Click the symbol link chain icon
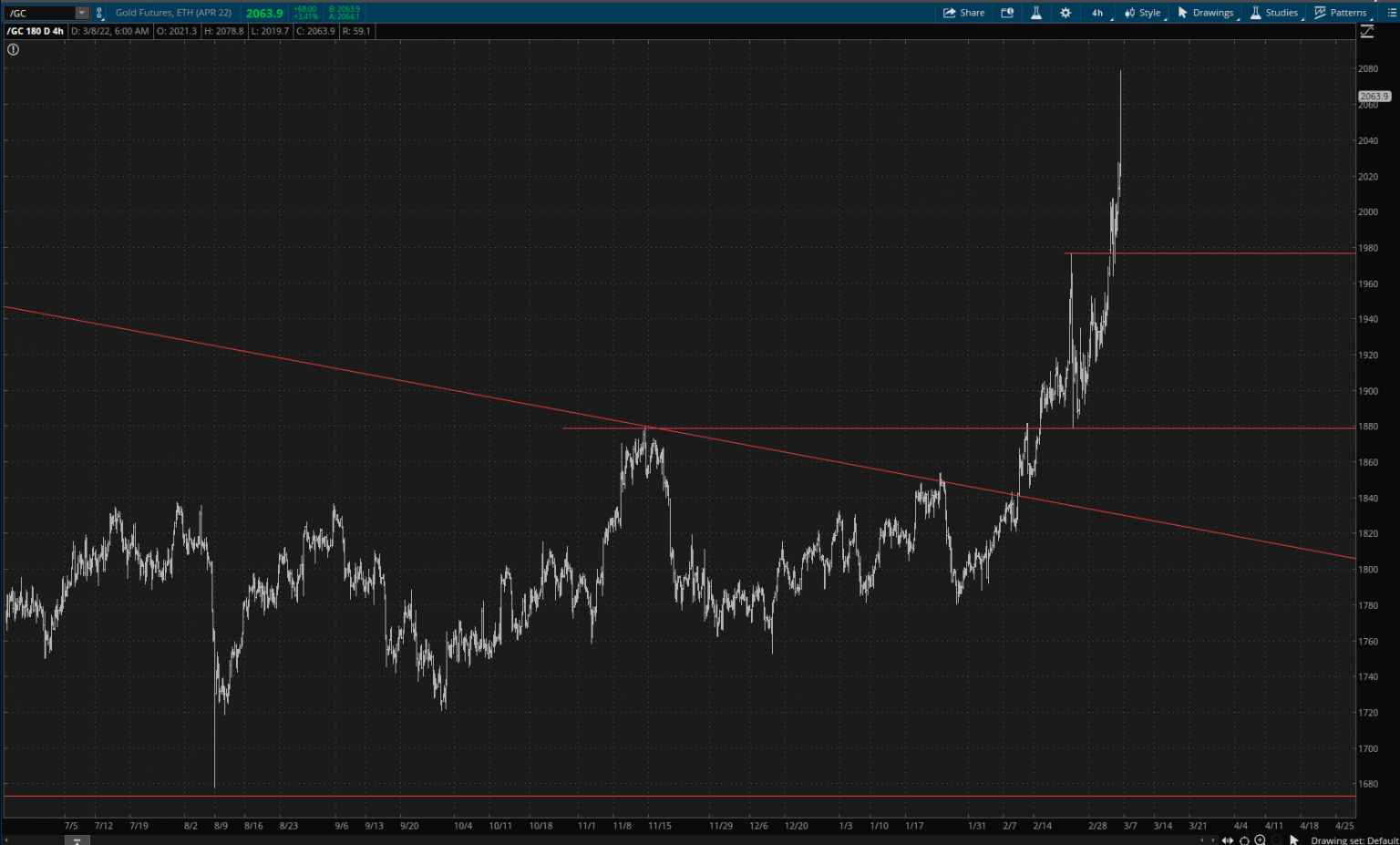 pos(99,13)
